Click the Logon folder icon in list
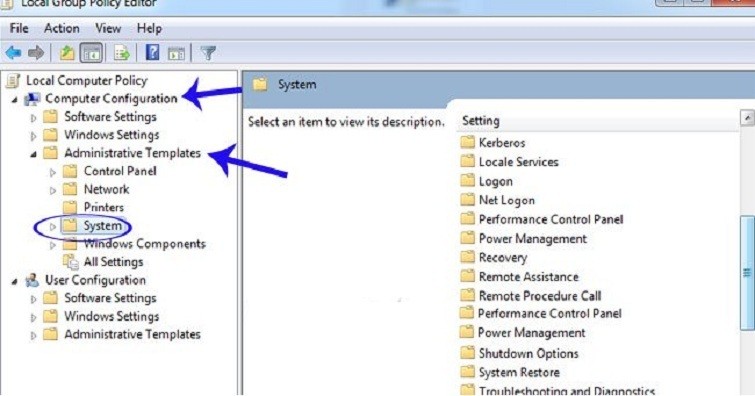The height and width of the screenshot is (396, 755). (x=467, y=181)
